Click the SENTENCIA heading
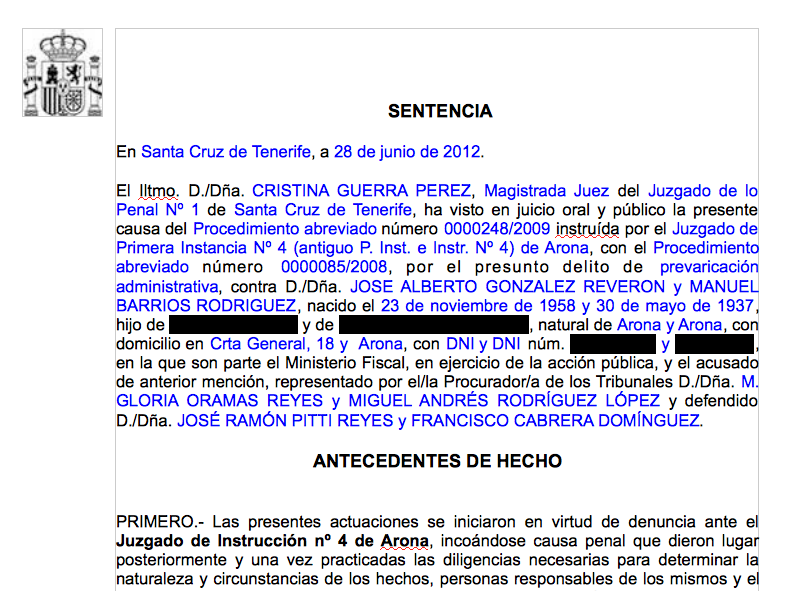 pyautogui.click(x=440, y=111)
